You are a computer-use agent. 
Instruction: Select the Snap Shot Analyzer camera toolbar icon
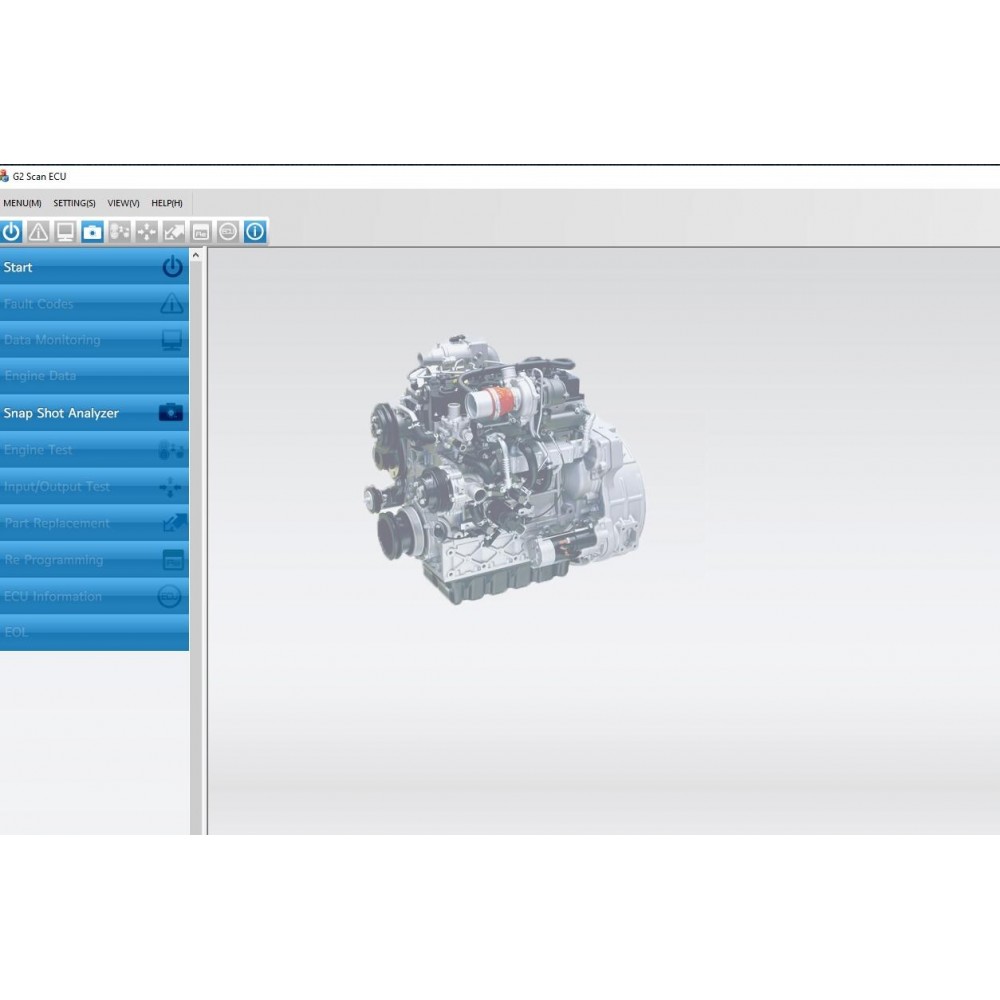point(93,231)
